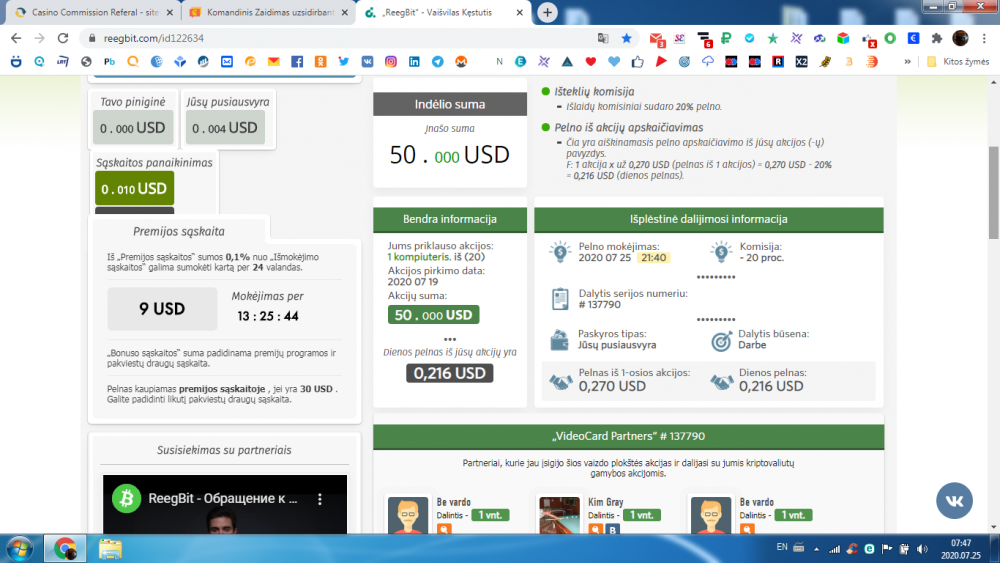
Task: Open the Chrome extensions puzzle icon
Action: [937, 38]
